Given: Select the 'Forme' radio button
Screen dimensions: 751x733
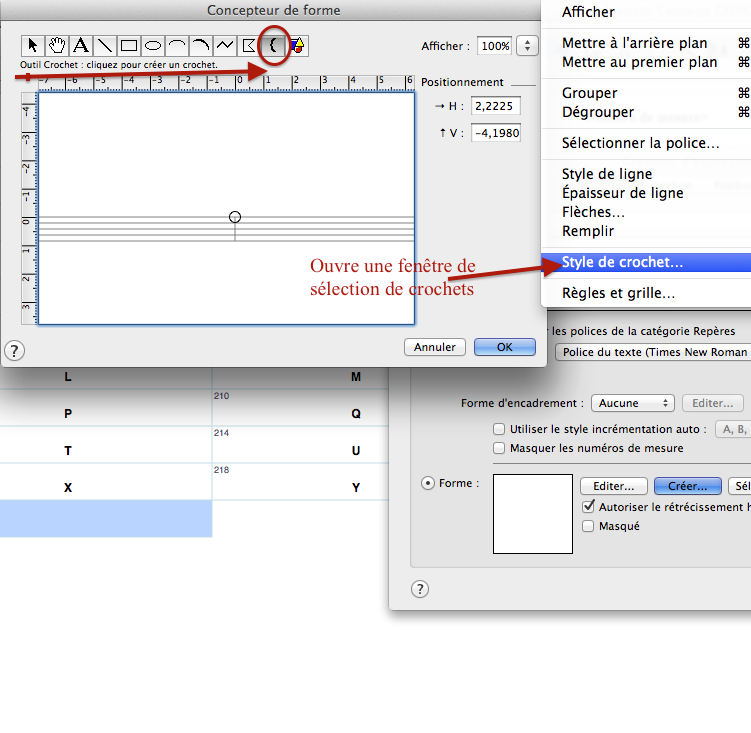Looking at the screenshot, I should [428, 483].
